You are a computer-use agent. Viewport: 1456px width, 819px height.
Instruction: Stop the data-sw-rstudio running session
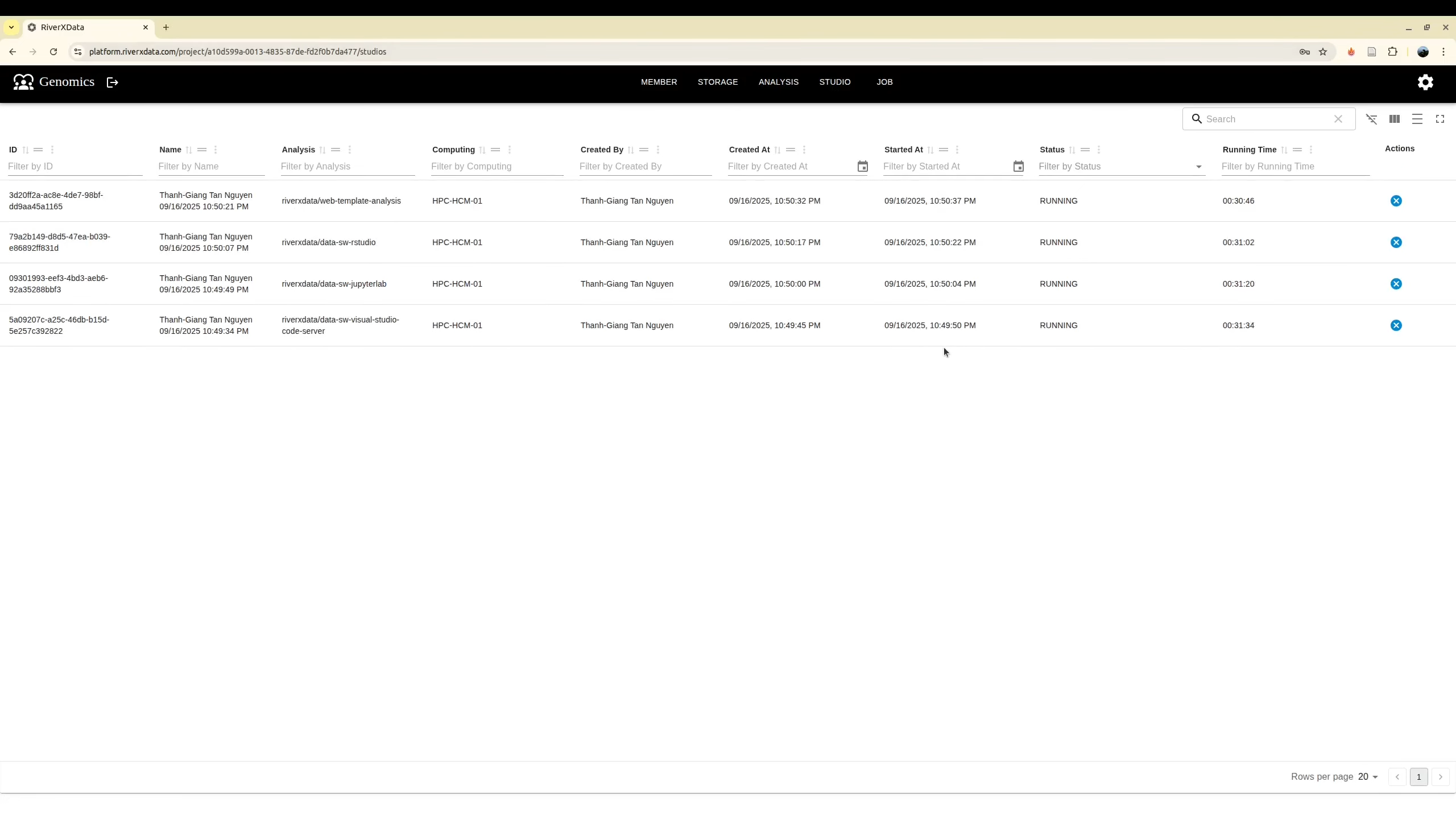pos(1396,242)
